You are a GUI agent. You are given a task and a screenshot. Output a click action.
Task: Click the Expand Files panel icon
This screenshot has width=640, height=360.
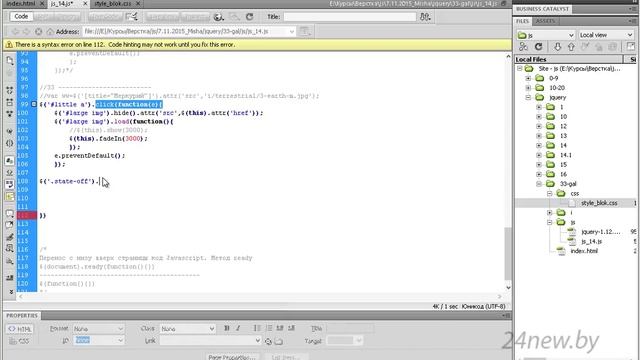(631, 47)
